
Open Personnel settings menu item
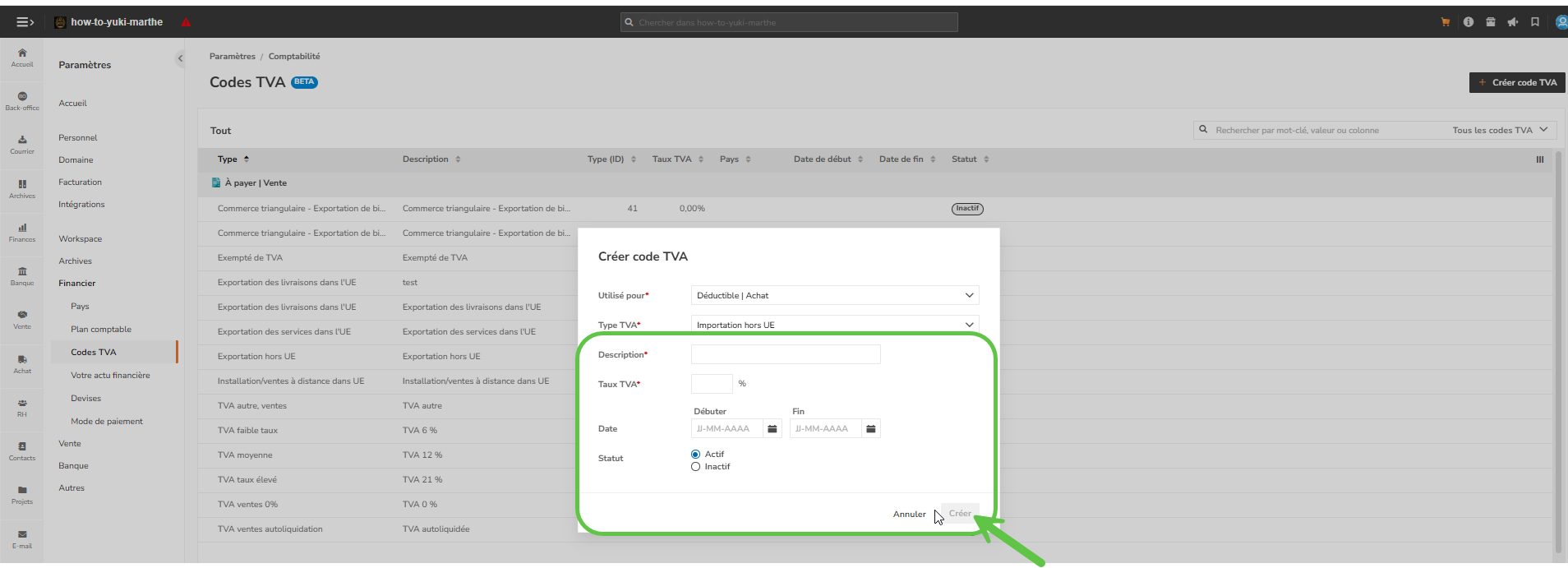(x=78, y=138)
